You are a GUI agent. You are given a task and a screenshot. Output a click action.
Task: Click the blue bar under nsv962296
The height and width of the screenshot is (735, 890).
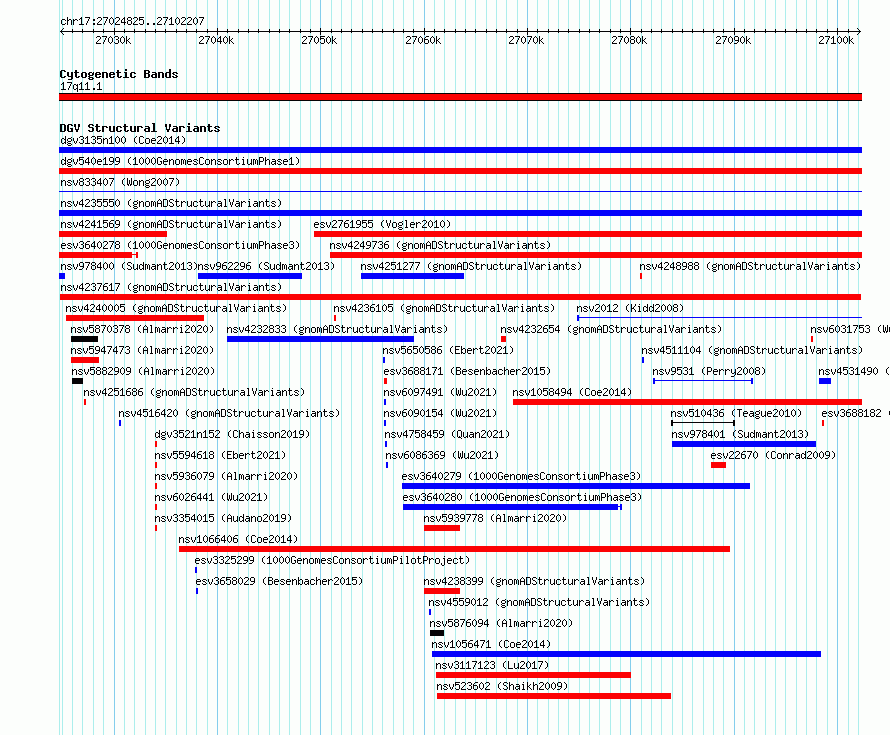tap(250, 276)
